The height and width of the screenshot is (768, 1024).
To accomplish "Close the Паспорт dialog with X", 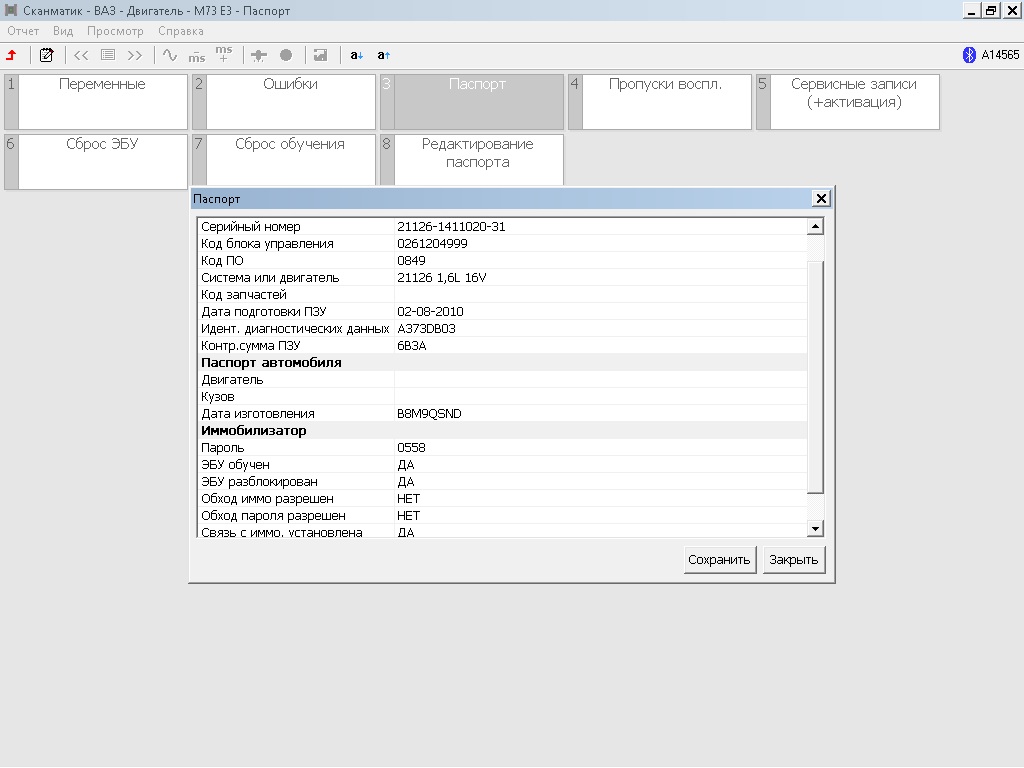I will point(821,199).
